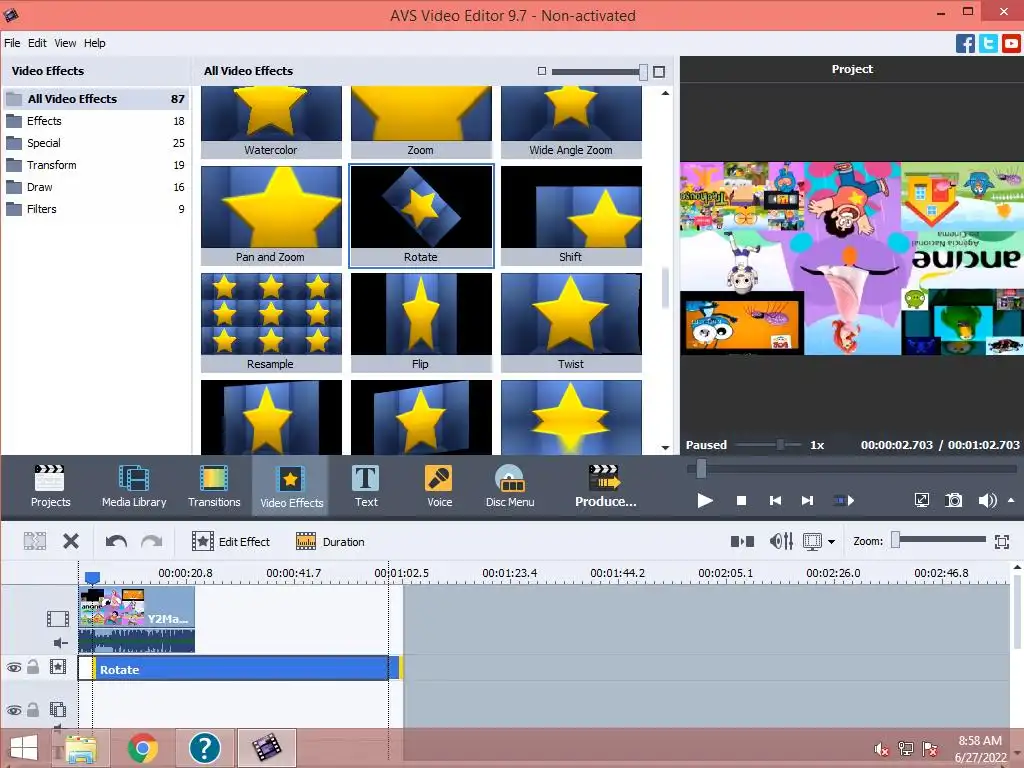The height and width of the screenshot is (768, 1024).
Task: Choose the Shift effect thumbnail
Action: (x=571, y=216)
